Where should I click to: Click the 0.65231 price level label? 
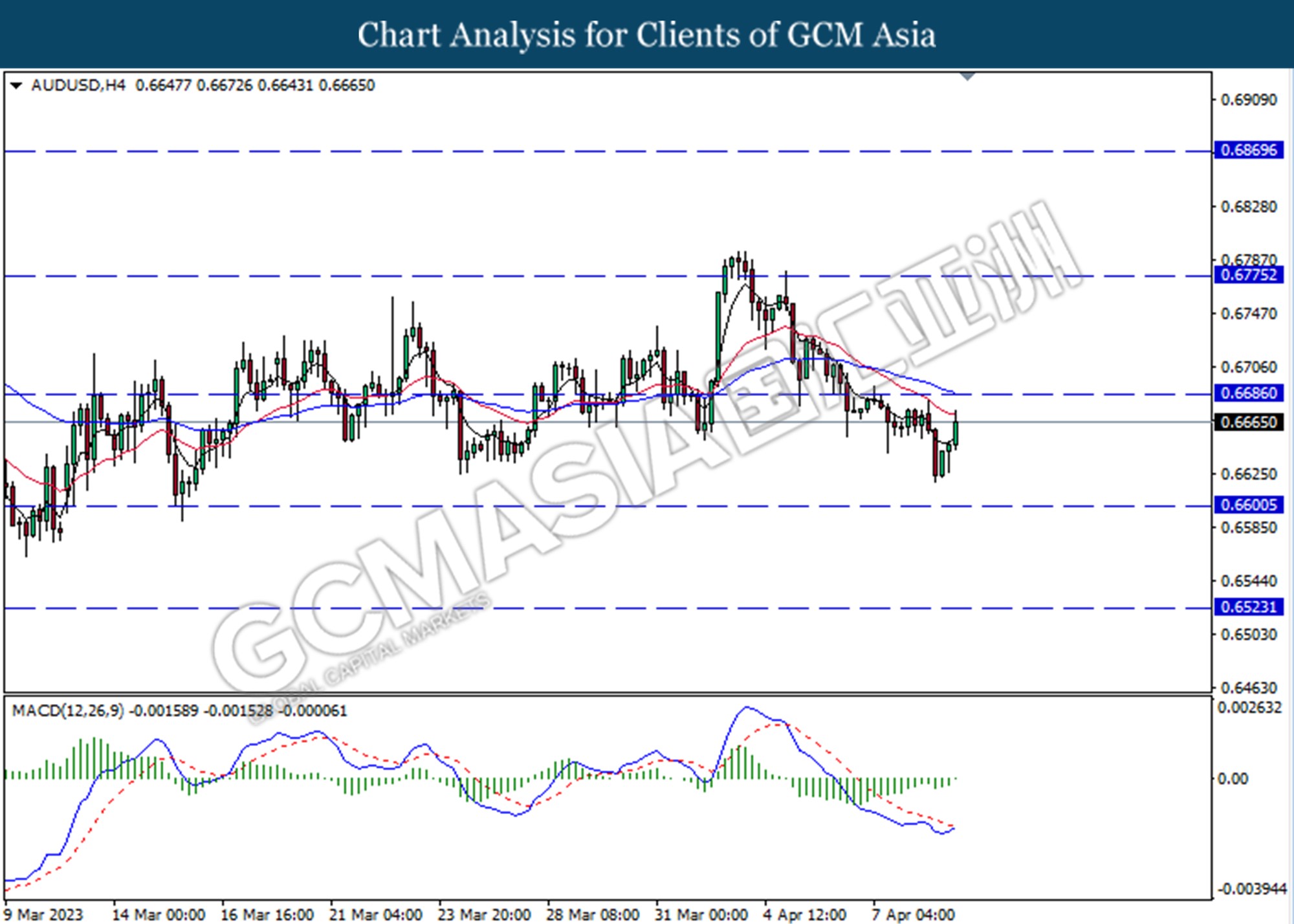tap(1249, 607)
